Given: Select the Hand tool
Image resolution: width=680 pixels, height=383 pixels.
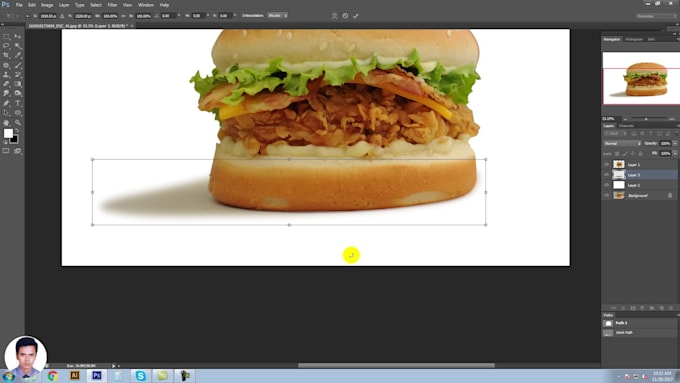Looking at the screenshot, I should (x=6, y=123).
